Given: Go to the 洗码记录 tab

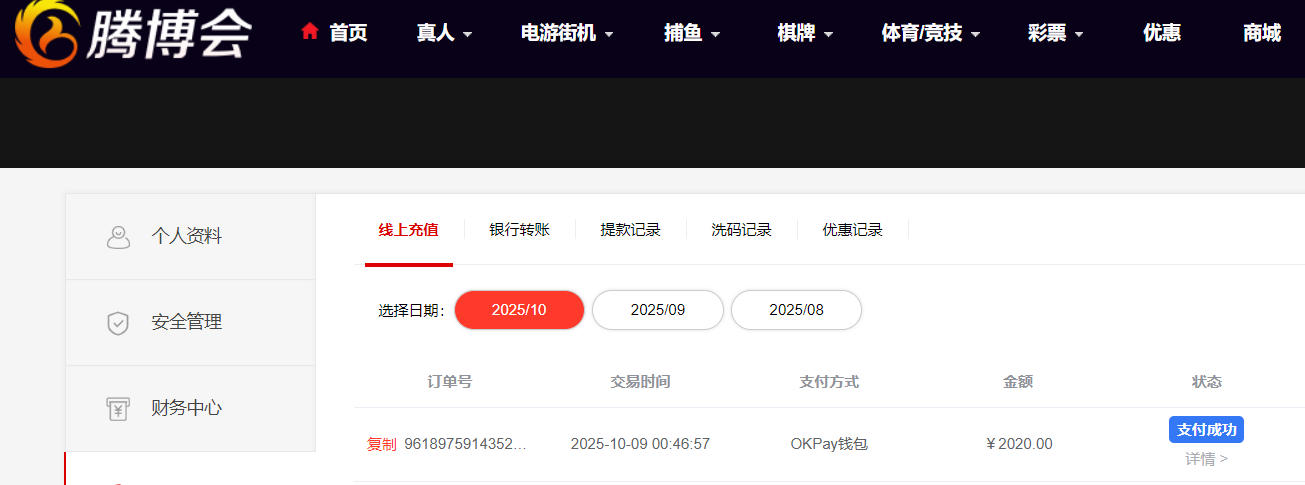Looking at the screenshot, I should click(741, 230).
